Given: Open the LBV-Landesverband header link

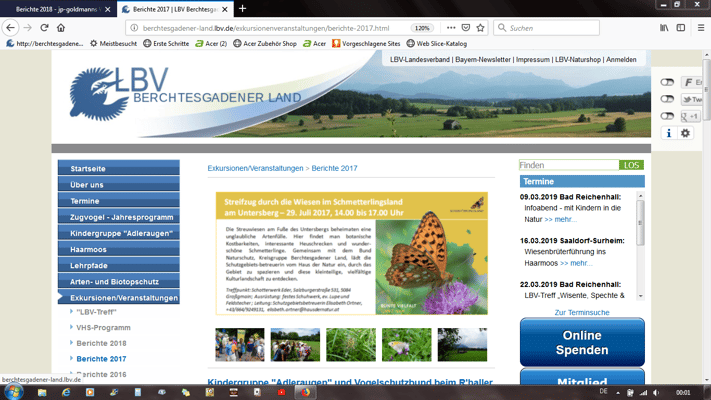Looking at the screenshot, I should click(419, 59).
